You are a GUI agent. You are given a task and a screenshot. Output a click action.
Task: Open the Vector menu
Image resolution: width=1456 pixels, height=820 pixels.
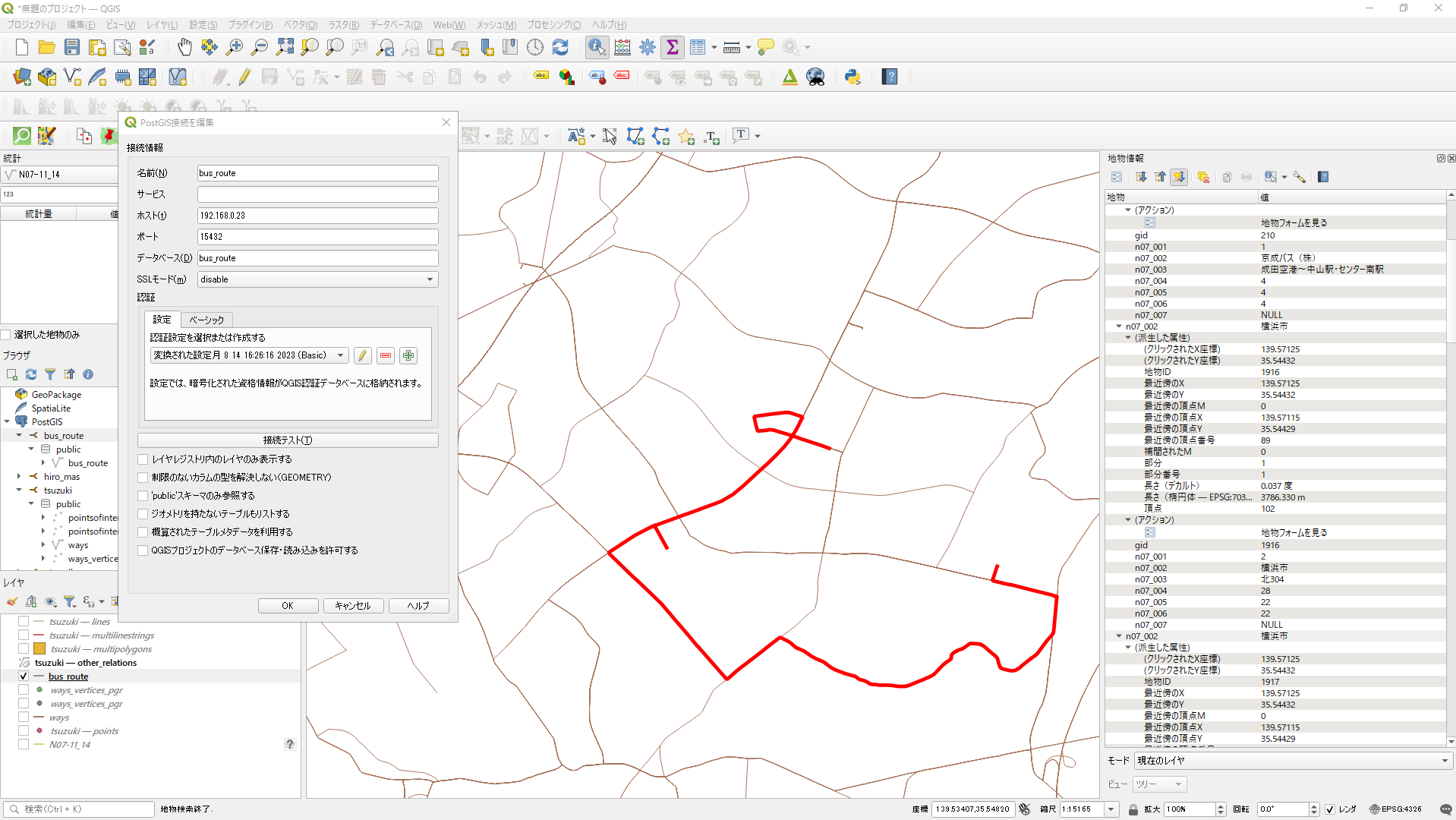(x=301, y=25)
